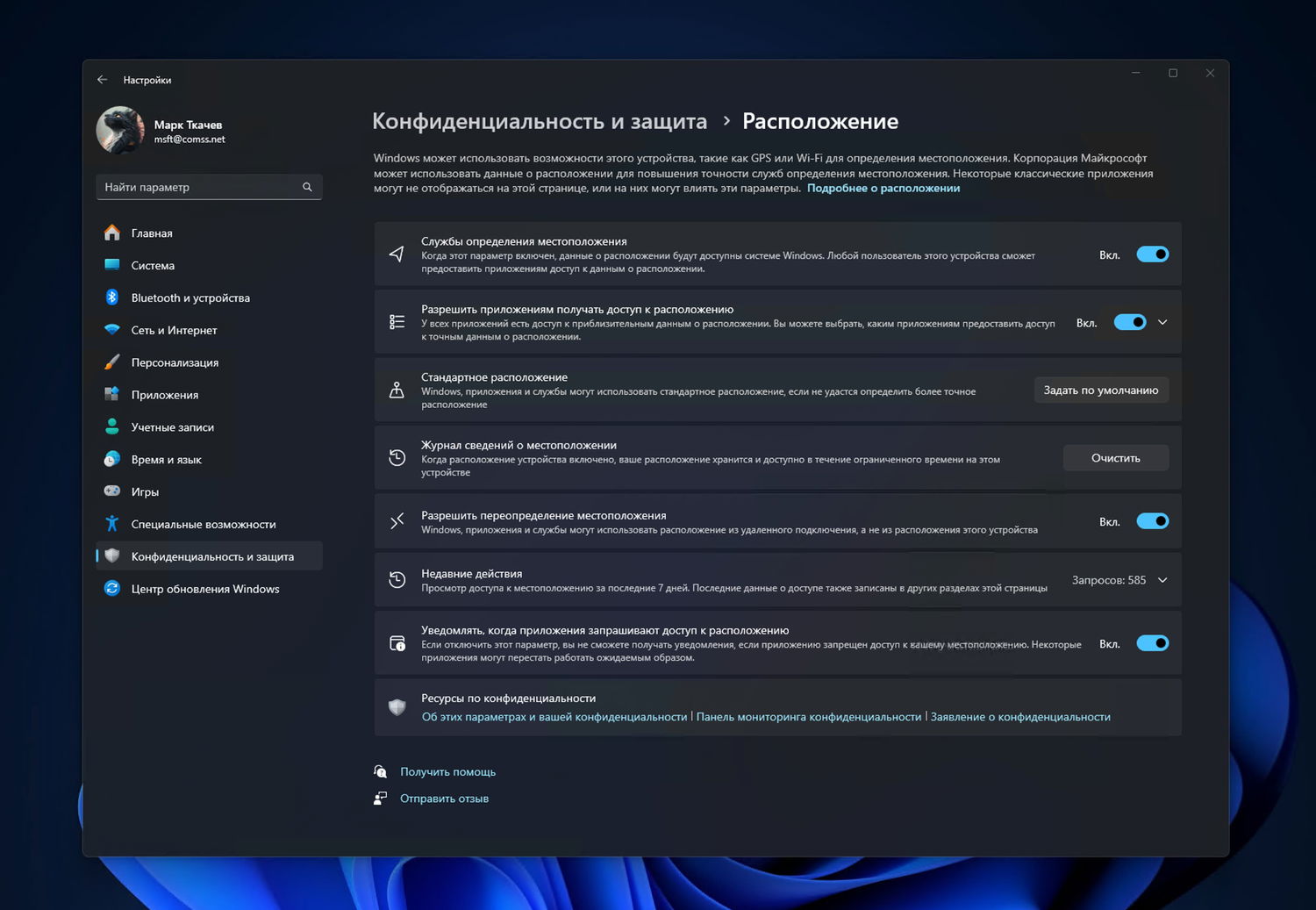
Task: Focus the Найти параметр search field
Action: click(x=209, y=187)
